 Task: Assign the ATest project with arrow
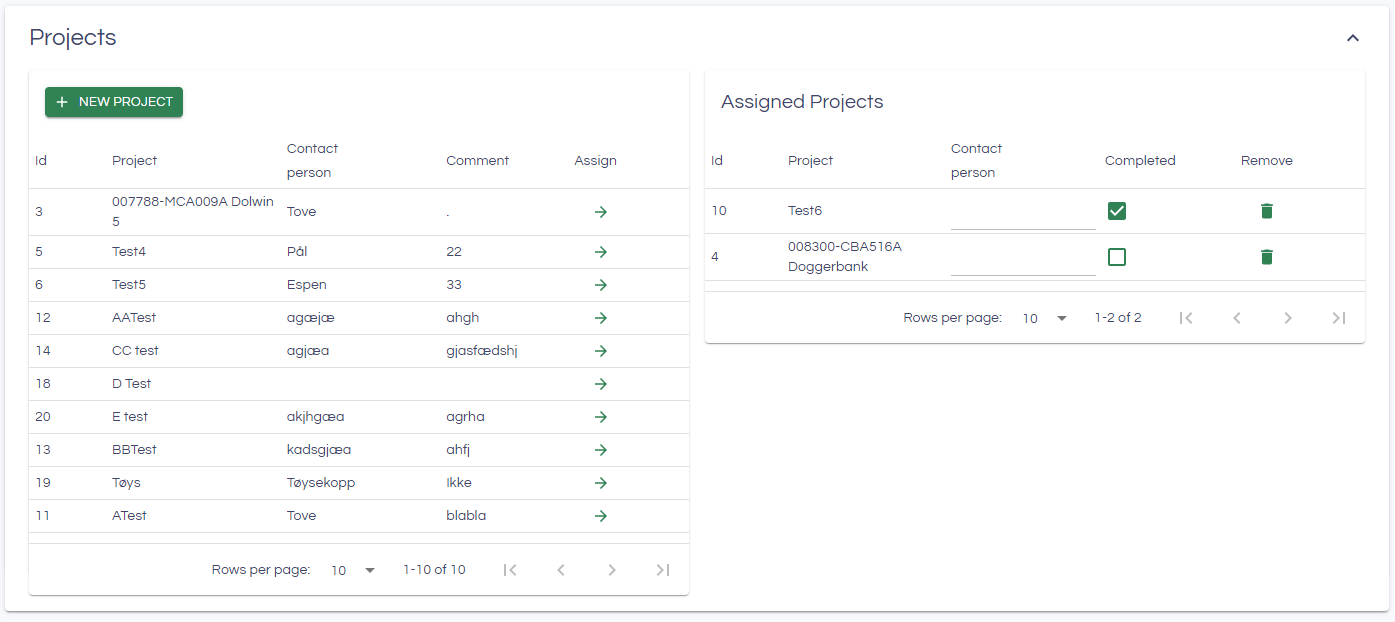tap(601, 516)
